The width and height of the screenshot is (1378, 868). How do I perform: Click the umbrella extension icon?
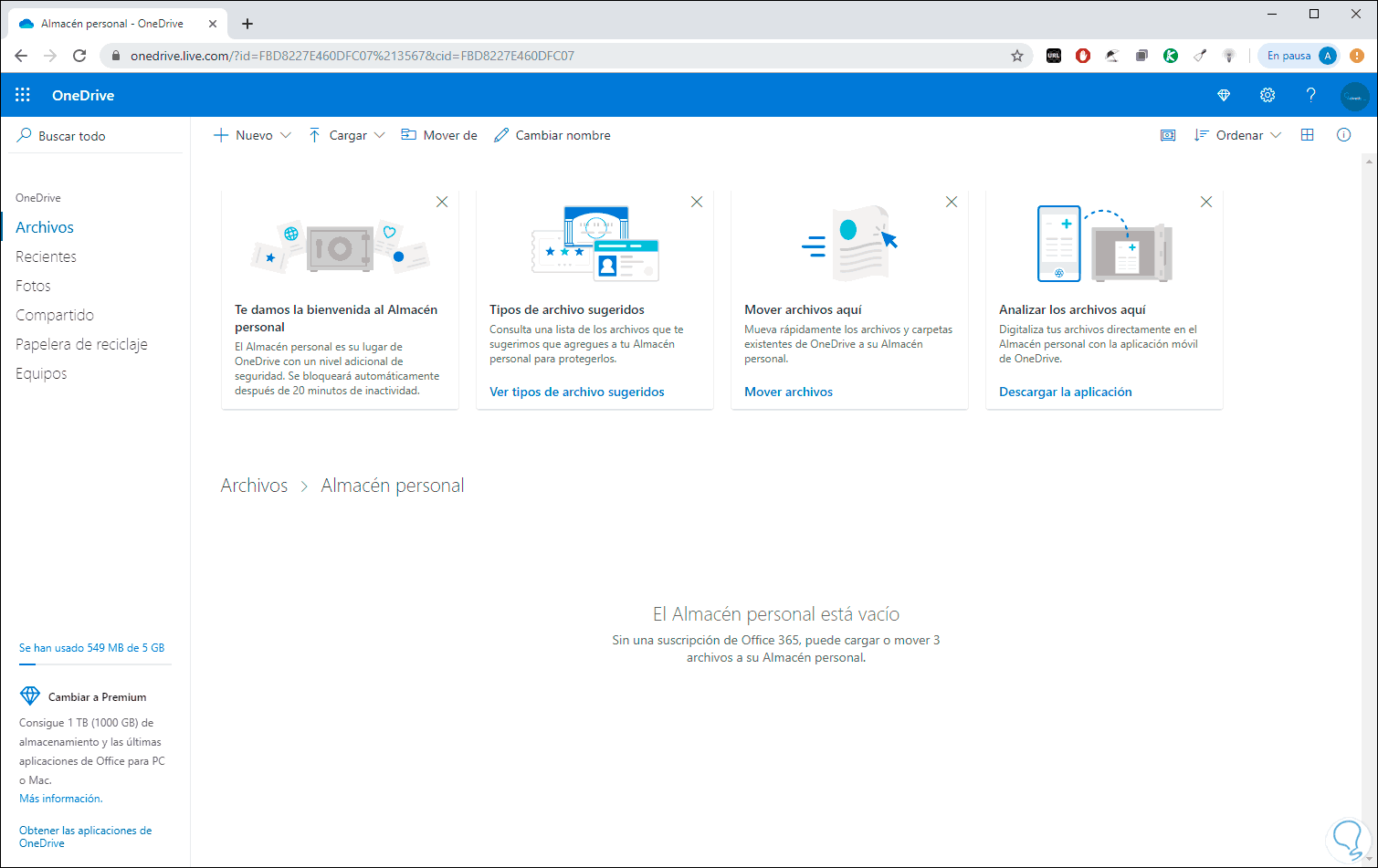pos(1112,56)
